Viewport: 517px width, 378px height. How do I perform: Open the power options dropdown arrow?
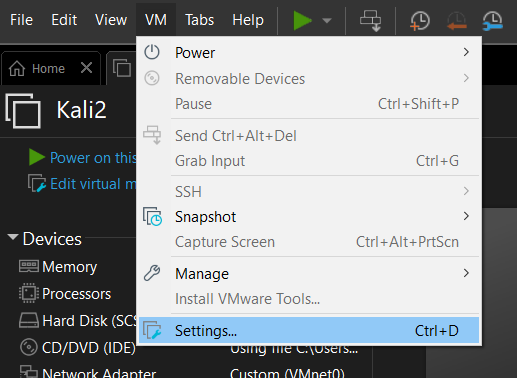tap(327, 21)
